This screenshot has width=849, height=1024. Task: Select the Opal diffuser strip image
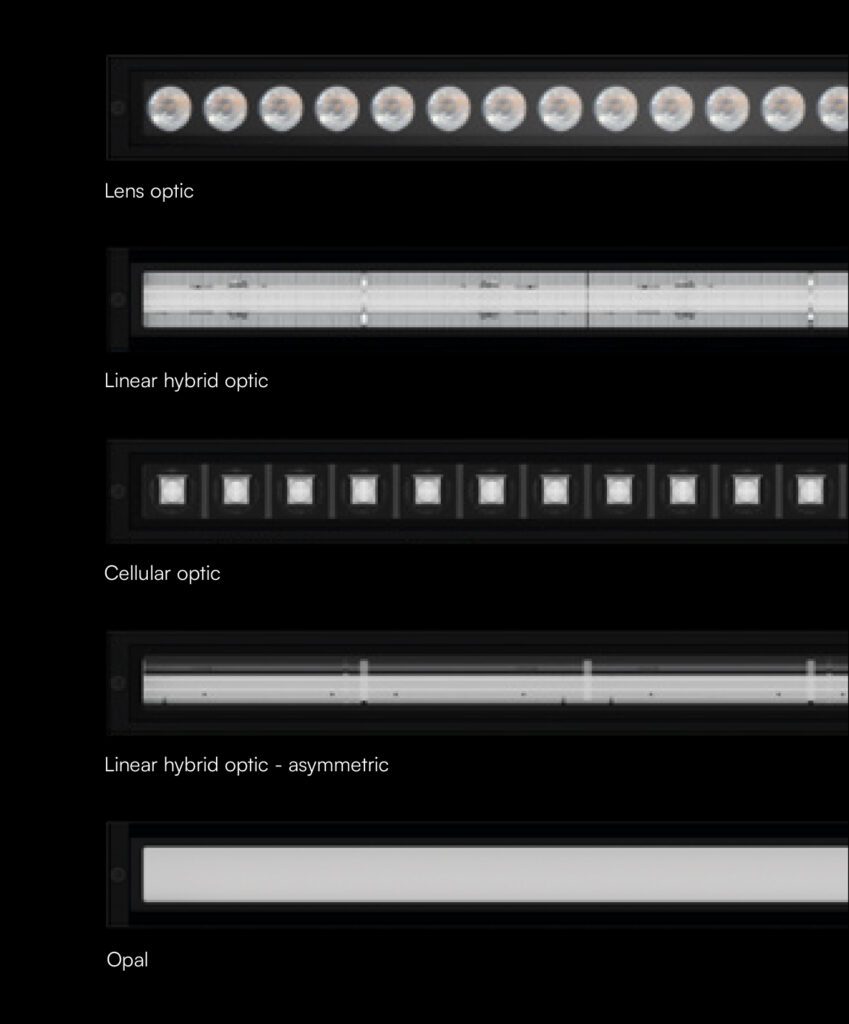coord(495,874)
